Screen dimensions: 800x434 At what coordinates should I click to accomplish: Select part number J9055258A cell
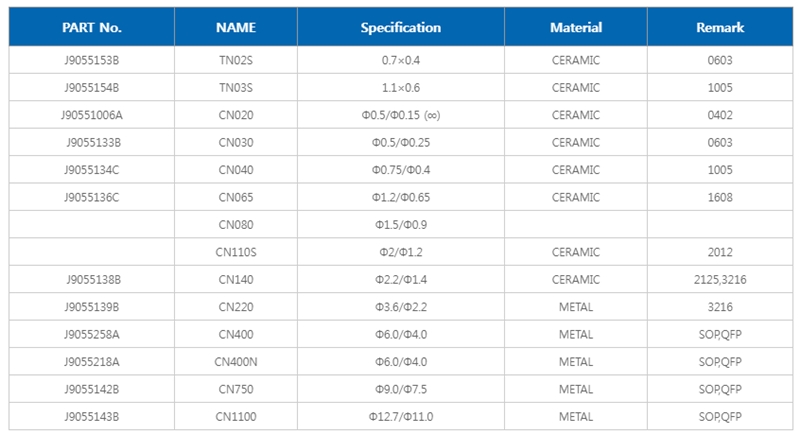91,334
